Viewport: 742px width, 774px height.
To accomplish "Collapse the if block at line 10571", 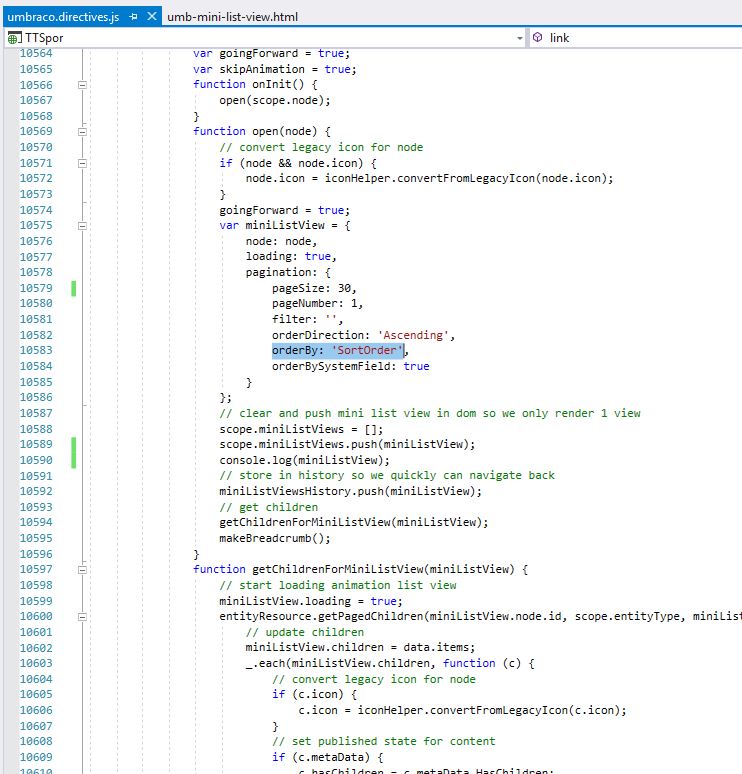I will [82, 163].
